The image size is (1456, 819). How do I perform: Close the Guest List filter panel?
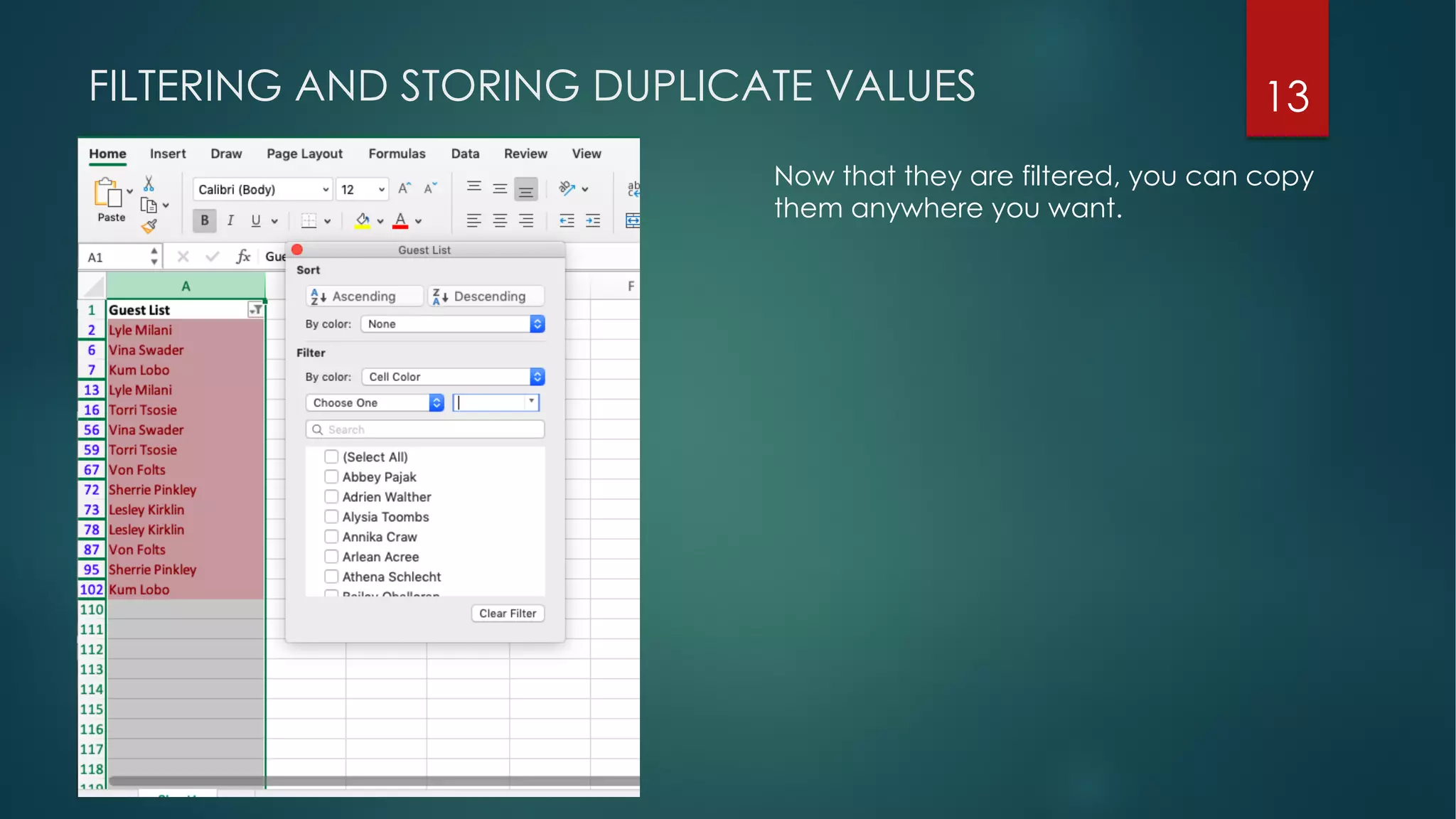tap(297, 250)
